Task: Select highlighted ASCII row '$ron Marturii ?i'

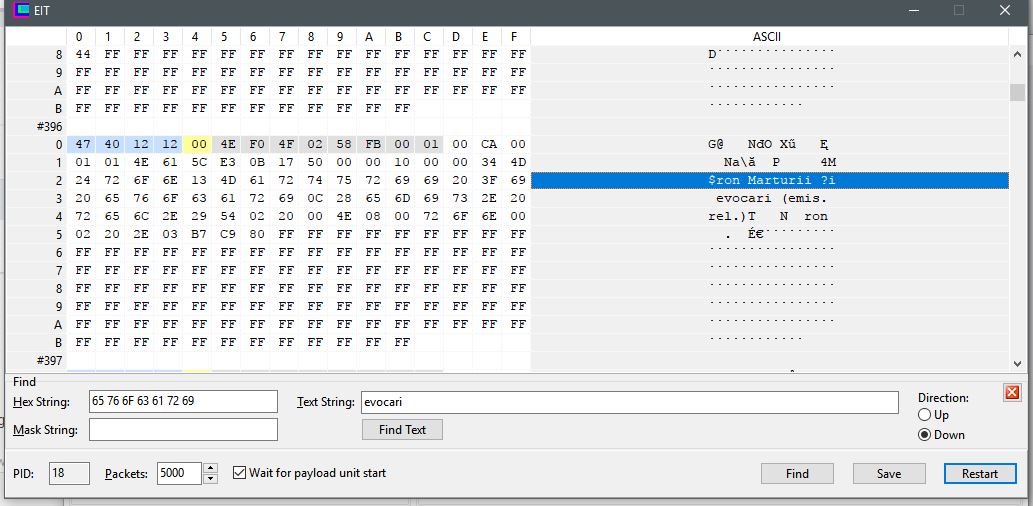Action: point(770,180)
